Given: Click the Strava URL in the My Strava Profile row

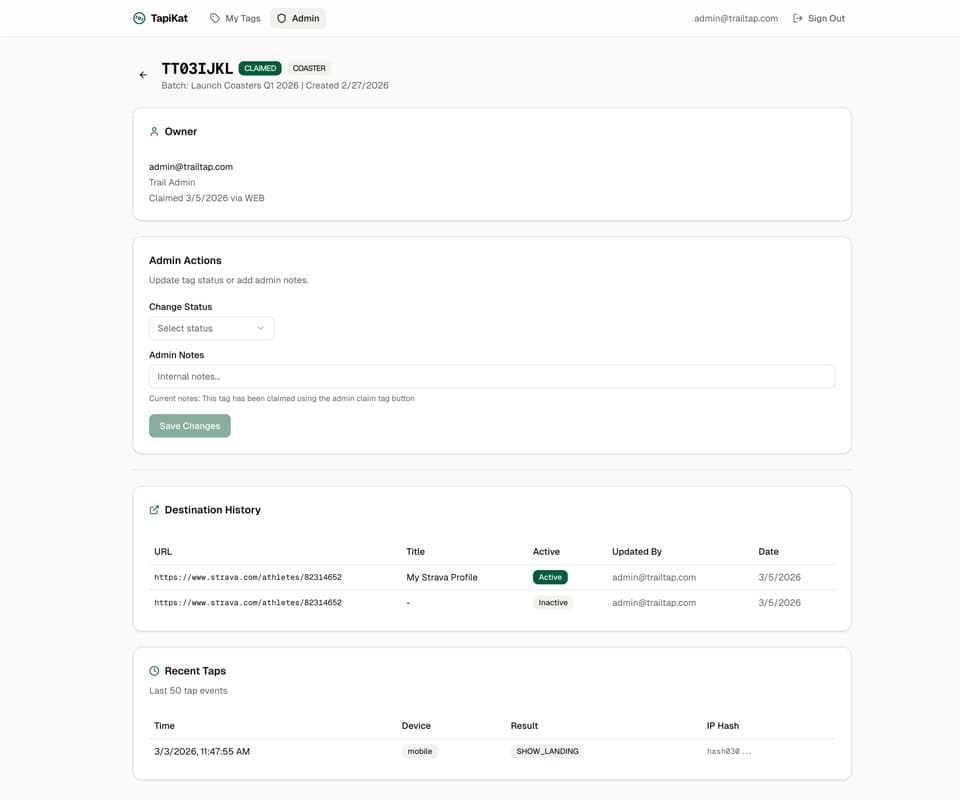Looking at the screenshot, I should [248, 577].
